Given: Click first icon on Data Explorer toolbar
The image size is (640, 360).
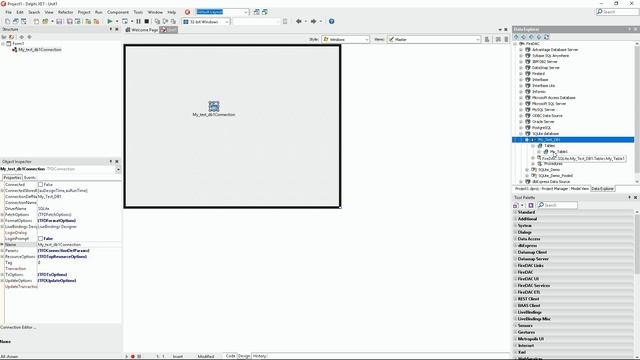Looking at the screenshot, I should click(516, 37).
